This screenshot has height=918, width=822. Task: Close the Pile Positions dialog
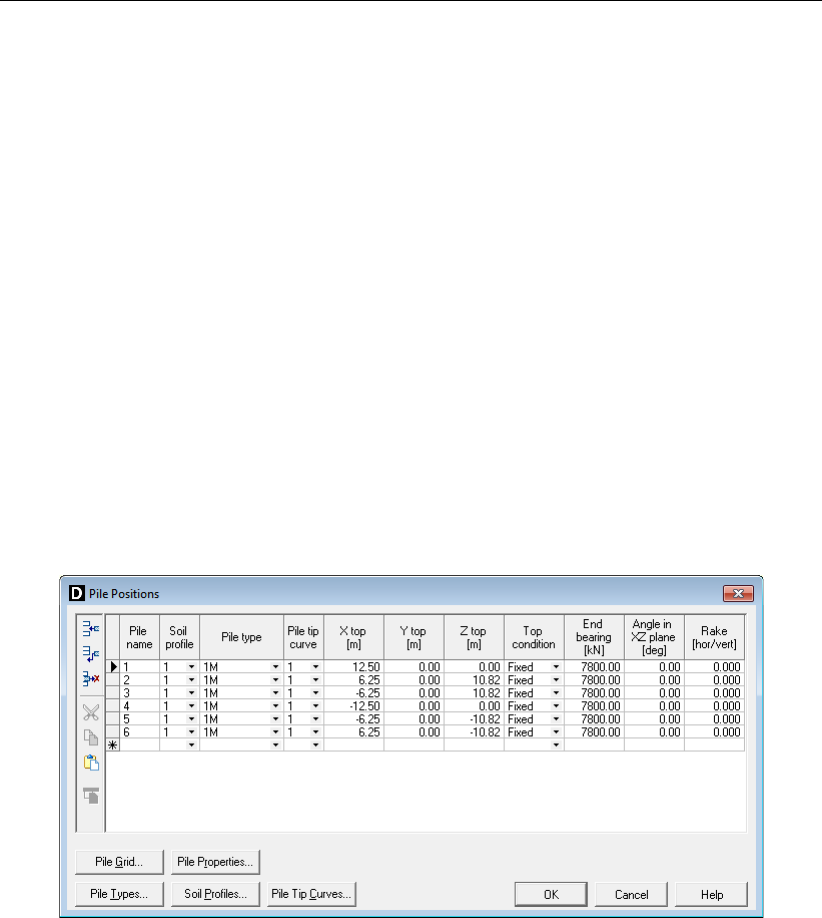click(x=738, y=594)
